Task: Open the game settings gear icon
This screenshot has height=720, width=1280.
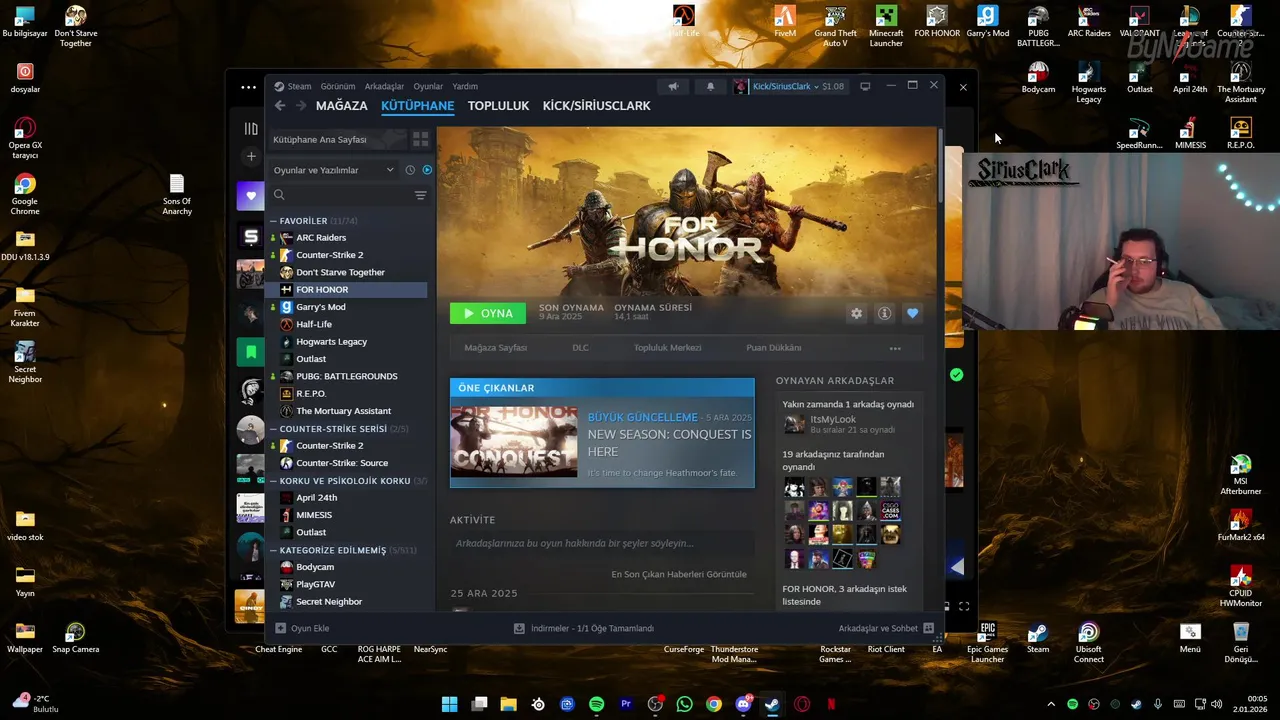Action: pos(856,313)
